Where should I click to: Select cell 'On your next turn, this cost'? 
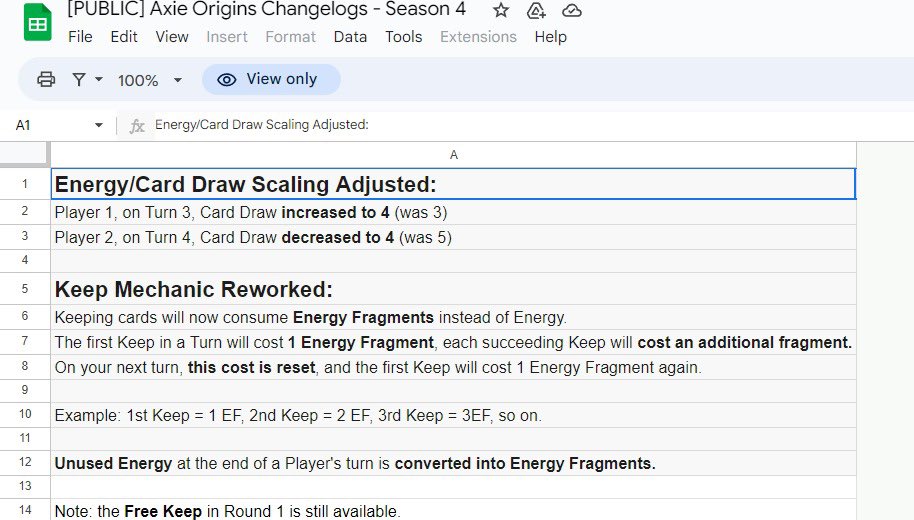pos(454,367)
